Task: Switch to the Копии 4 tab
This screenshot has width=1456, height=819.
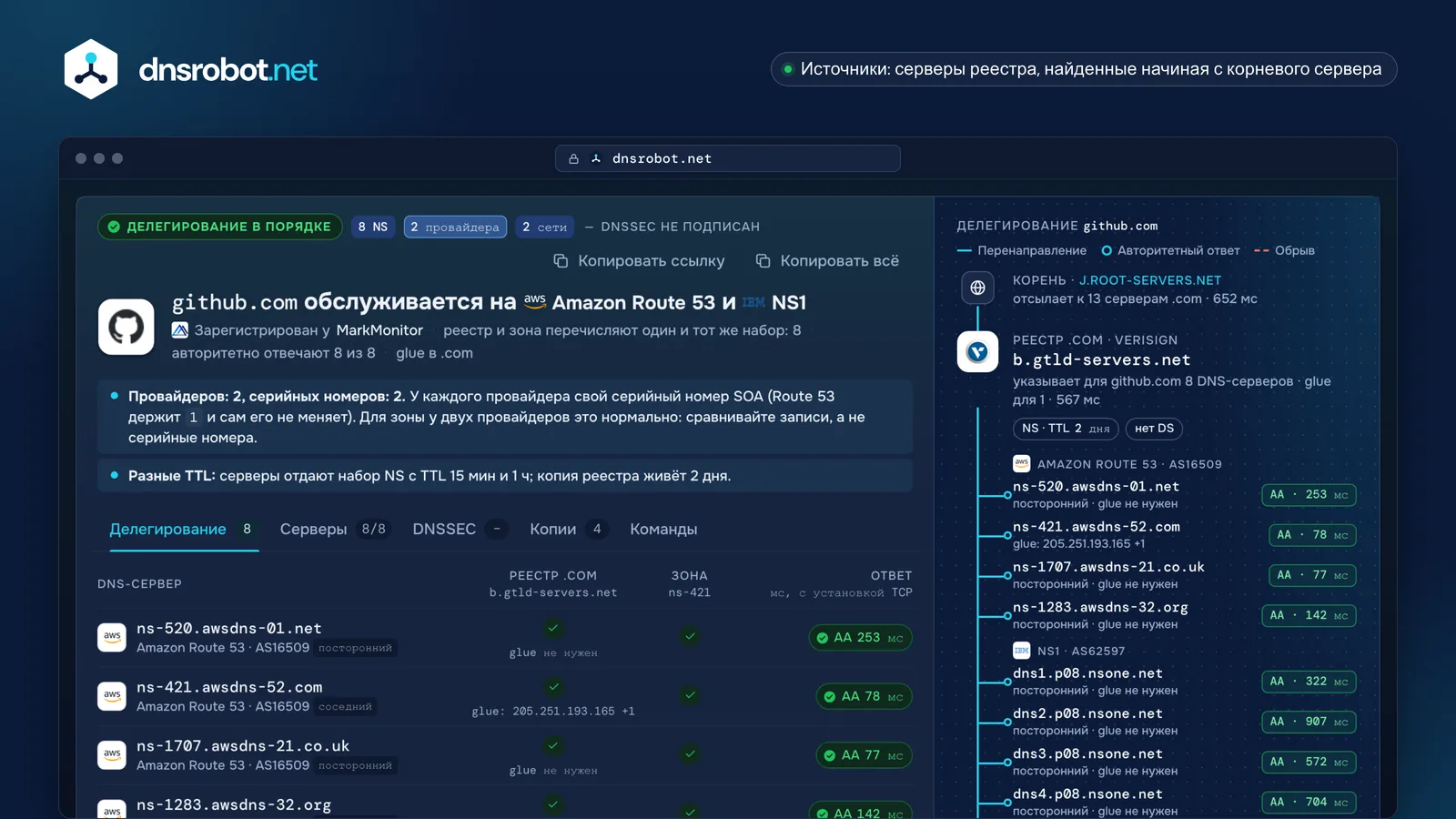Action: 570,530
